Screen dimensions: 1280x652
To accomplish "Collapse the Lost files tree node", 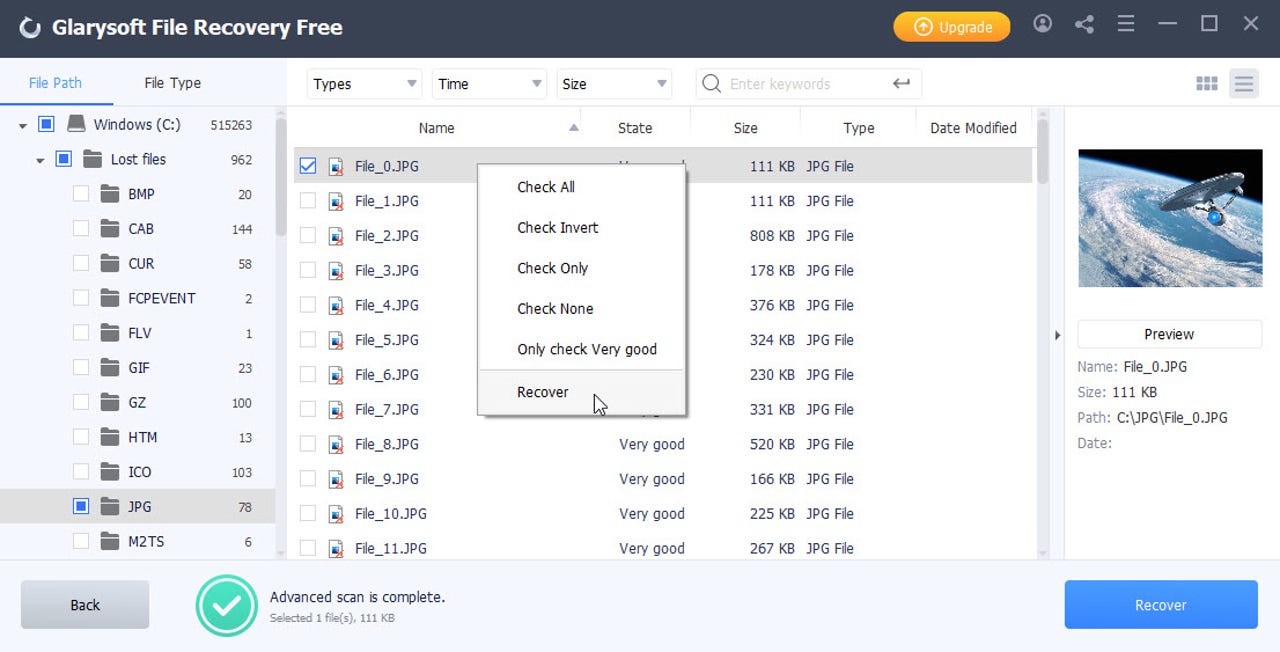I will [40, 160].
